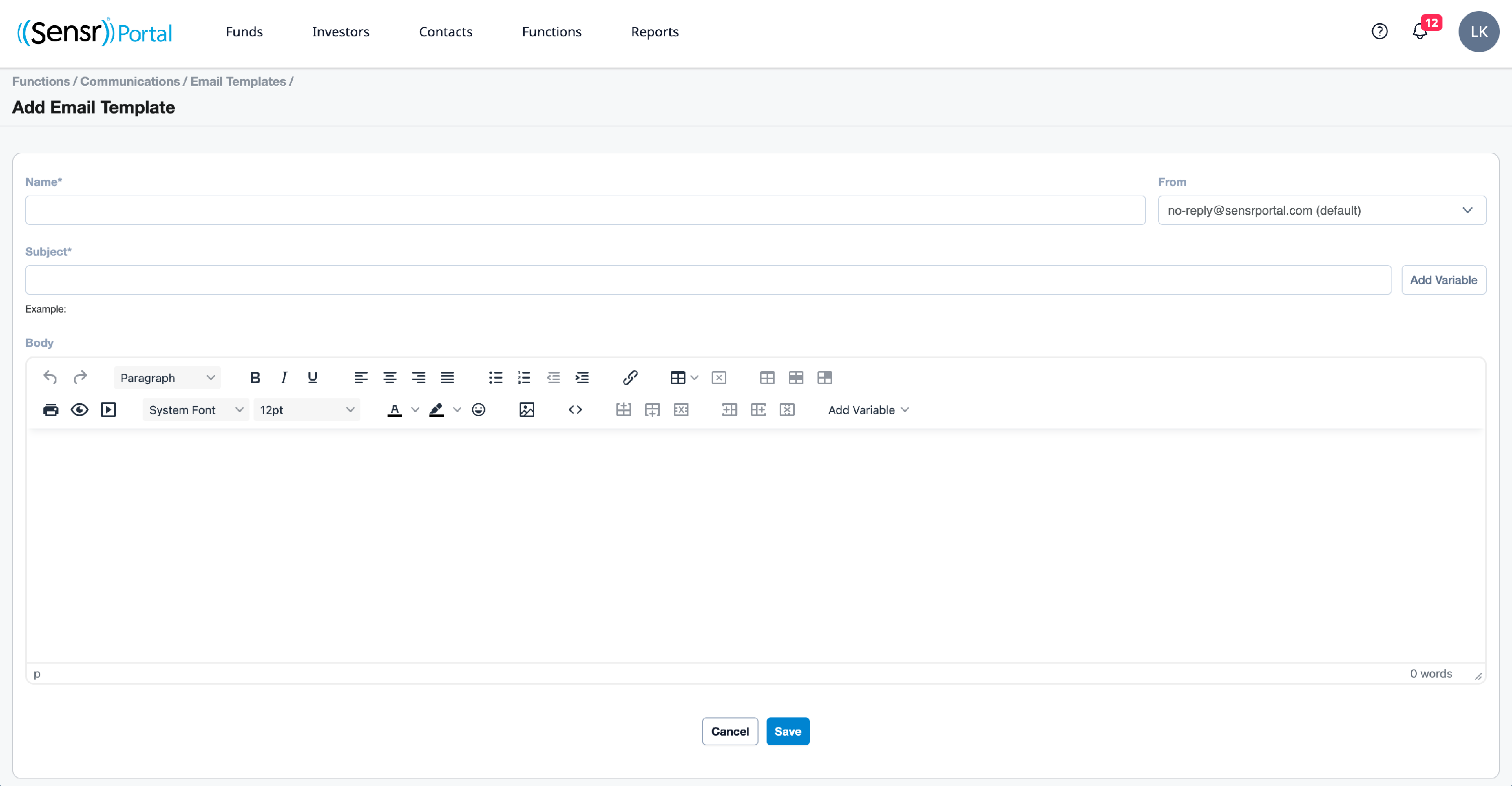The height and width of the screenshot is (786, 1512).
Task: Insert a link using the chain icon
Action: coord(630,378)
